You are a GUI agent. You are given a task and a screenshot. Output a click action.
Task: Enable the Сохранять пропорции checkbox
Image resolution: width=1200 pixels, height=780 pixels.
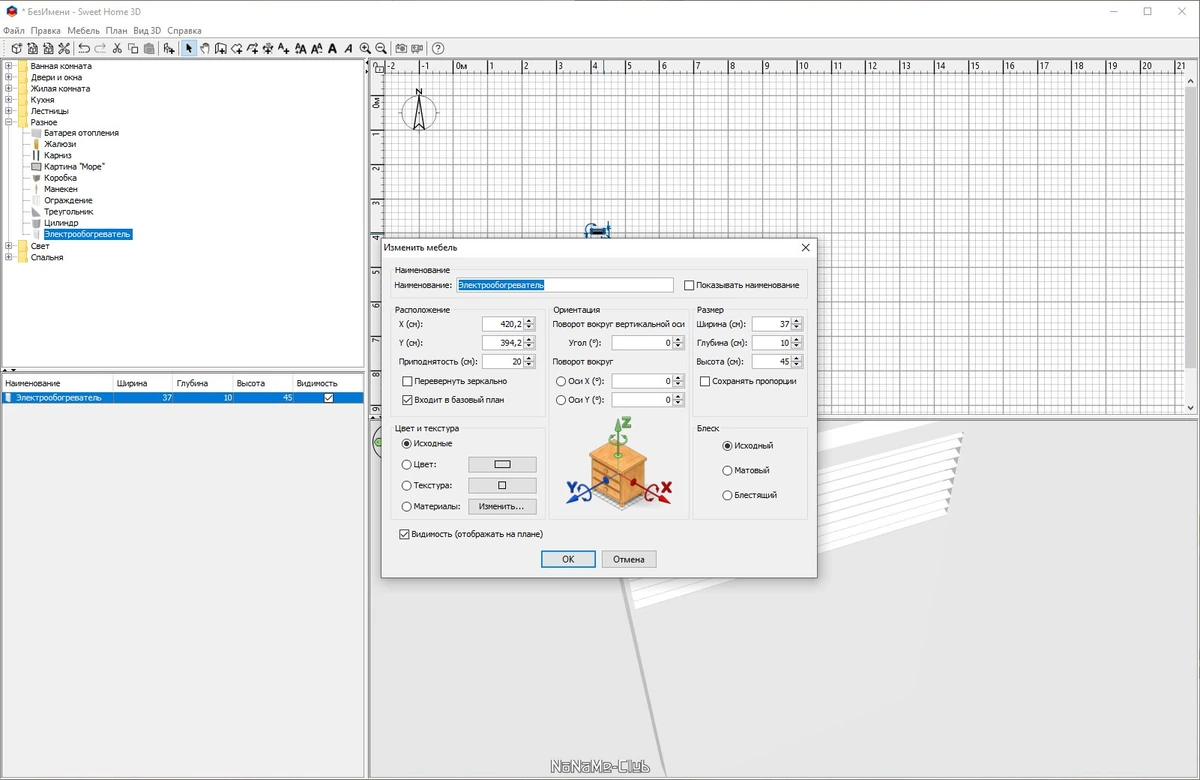tap(705, 381)
